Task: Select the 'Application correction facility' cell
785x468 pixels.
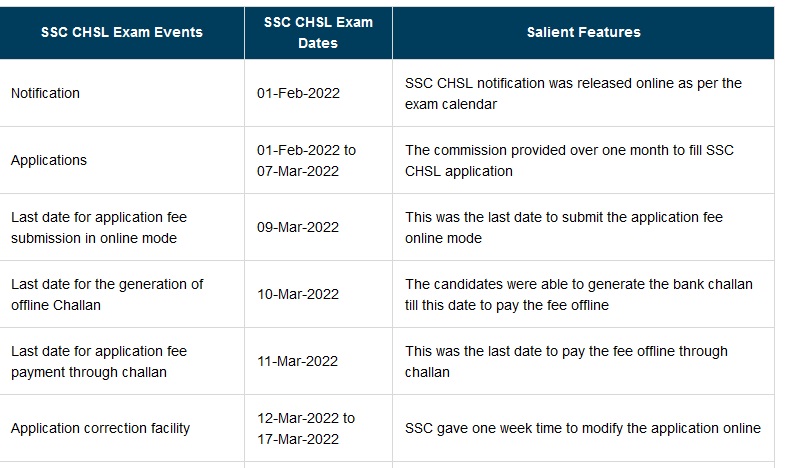Action: [100, 428]
